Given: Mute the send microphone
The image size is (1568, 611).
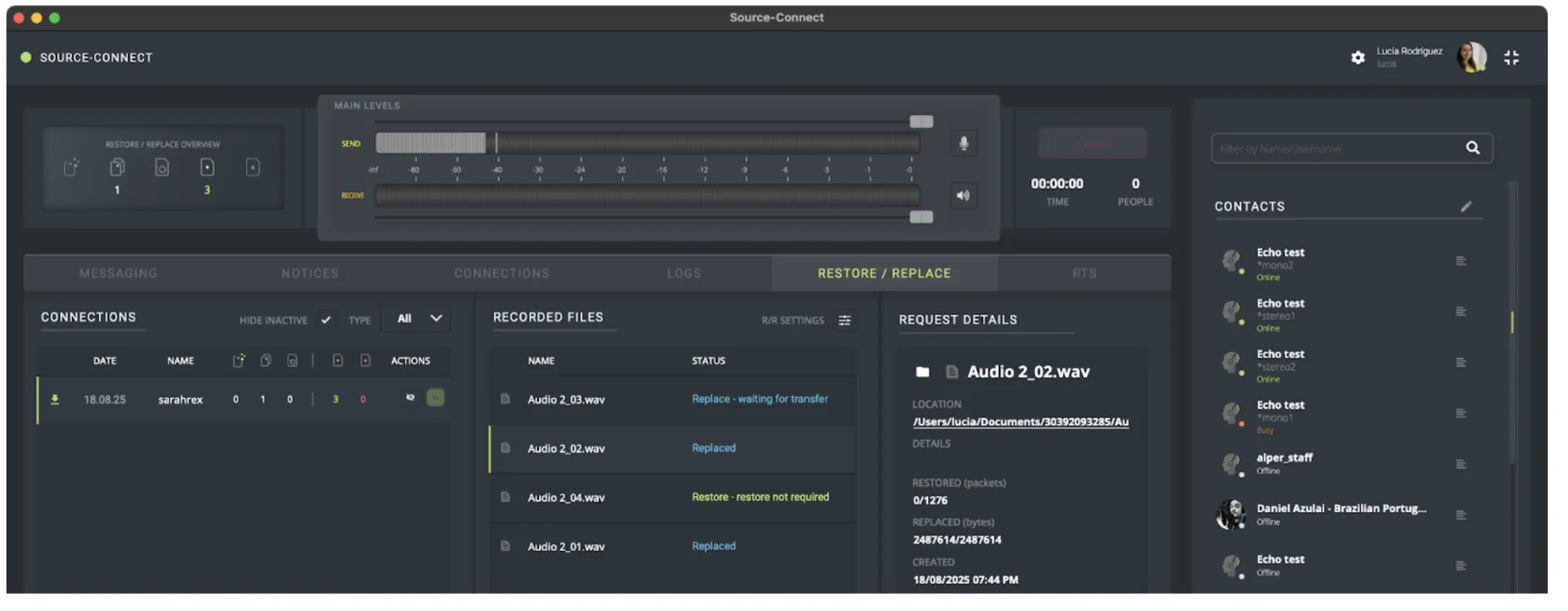Looking at the screenshot, I should point(963,143).
